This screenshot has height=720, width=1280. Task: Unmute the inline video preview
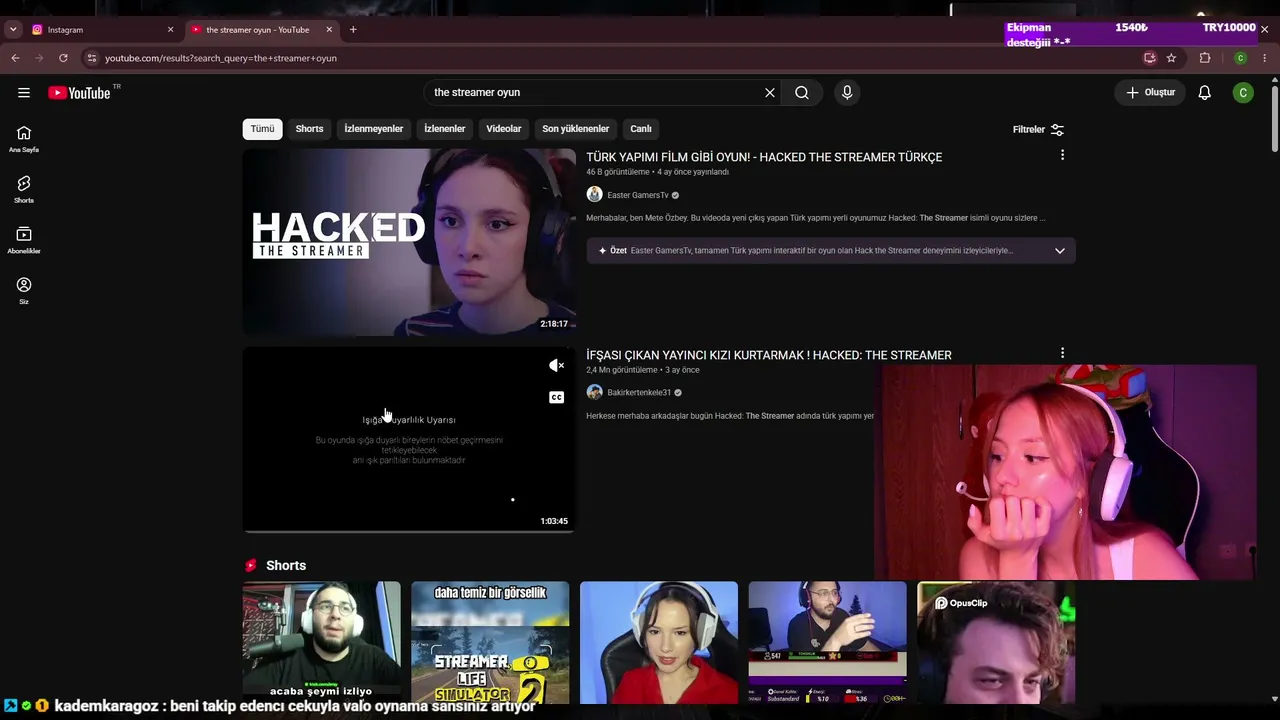(557, 366)
